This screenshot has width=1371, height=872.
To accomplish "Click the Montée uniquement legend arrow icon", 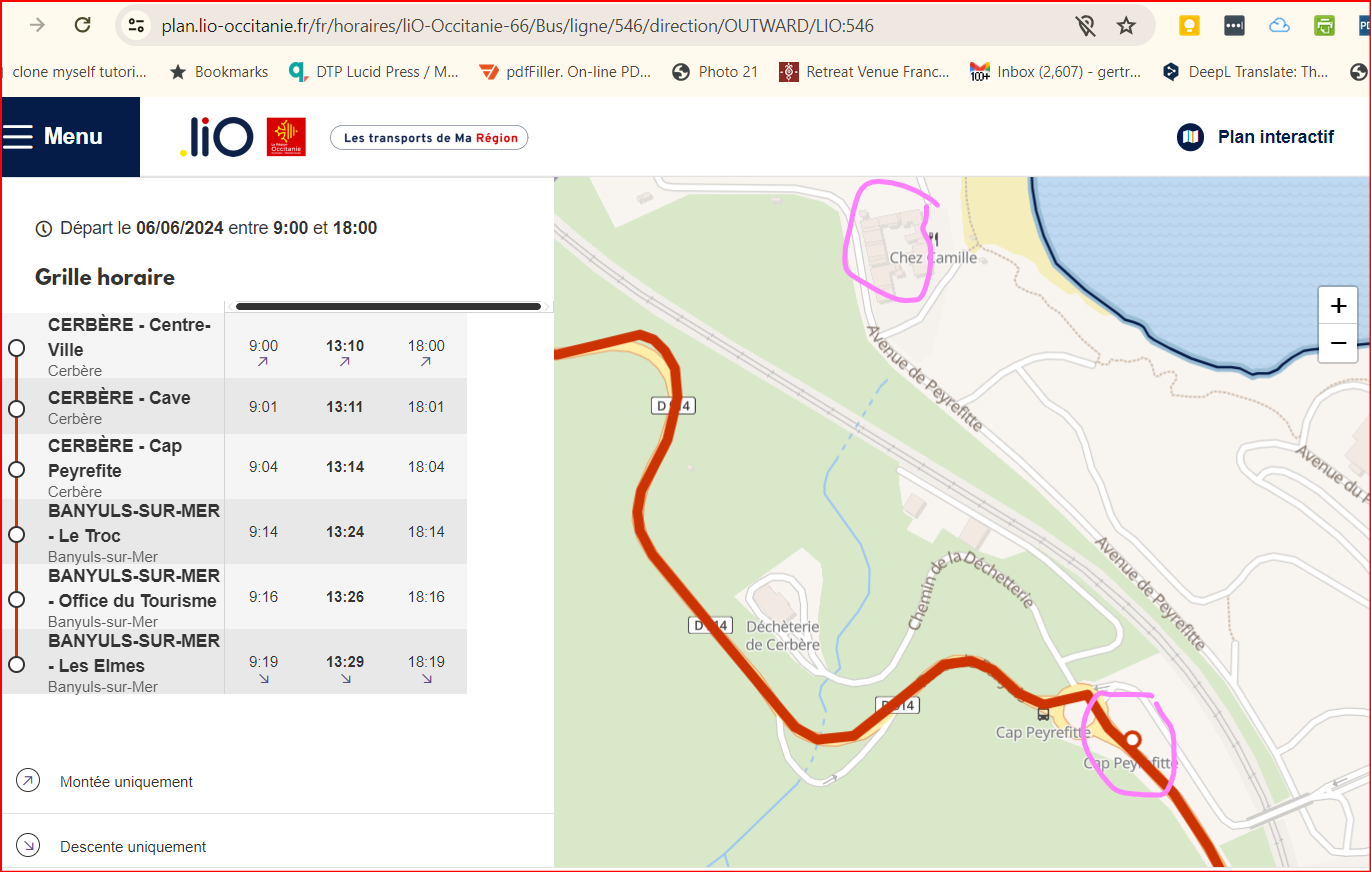I will tap(28, 781).
